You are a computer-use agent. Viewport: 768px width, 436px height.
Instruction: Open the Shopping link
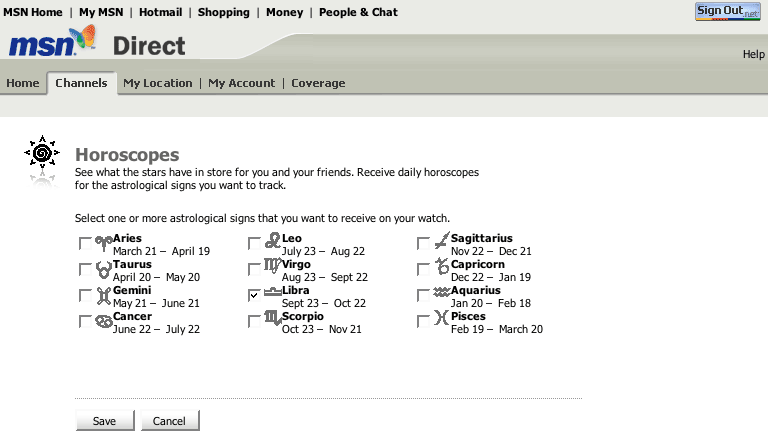(x=224, y=13)
